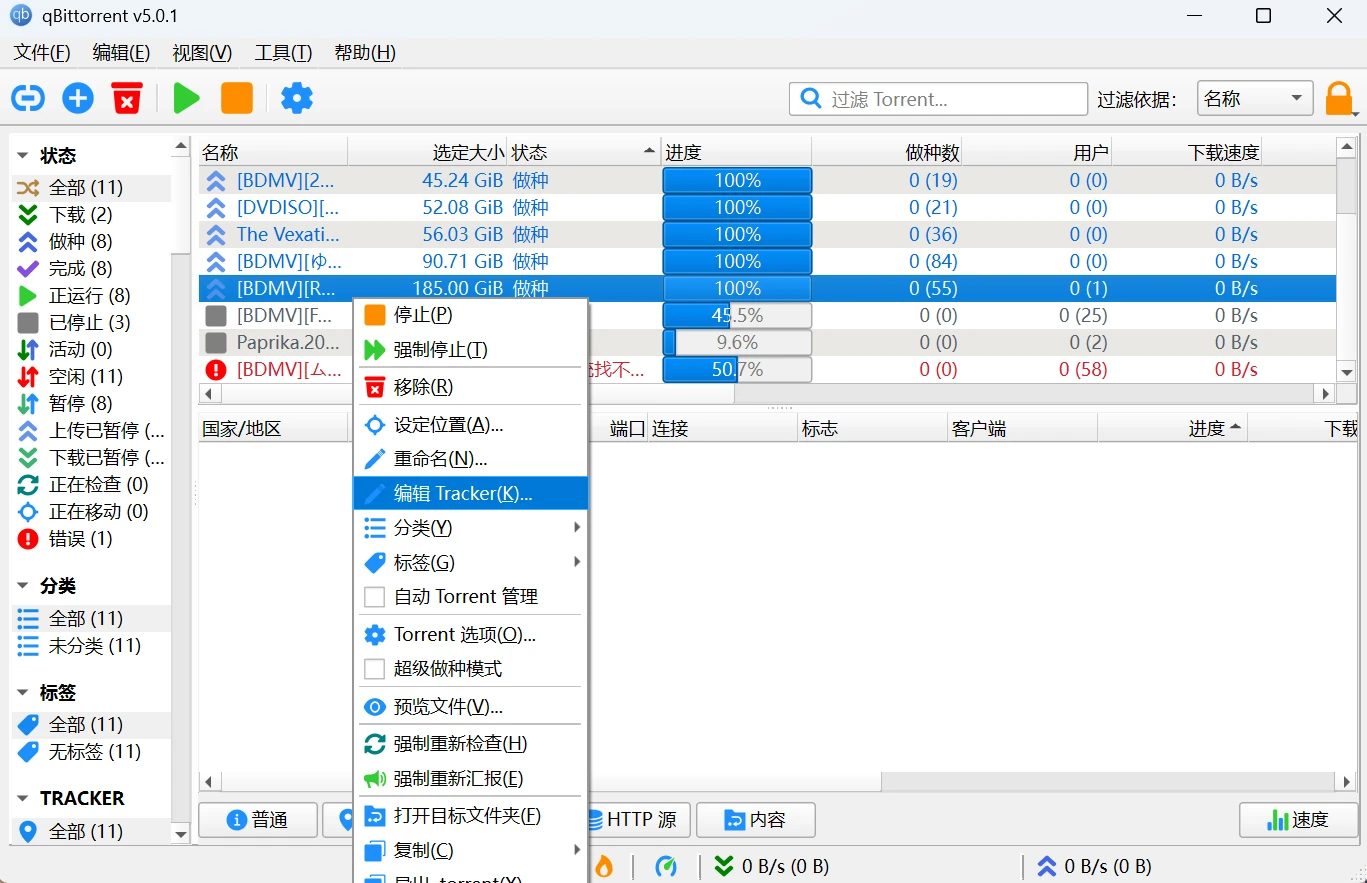This screenshot has width=1367, height=883.
Task: Open the 过滤依据 名称 dropdown
Action: (1255, 99)
